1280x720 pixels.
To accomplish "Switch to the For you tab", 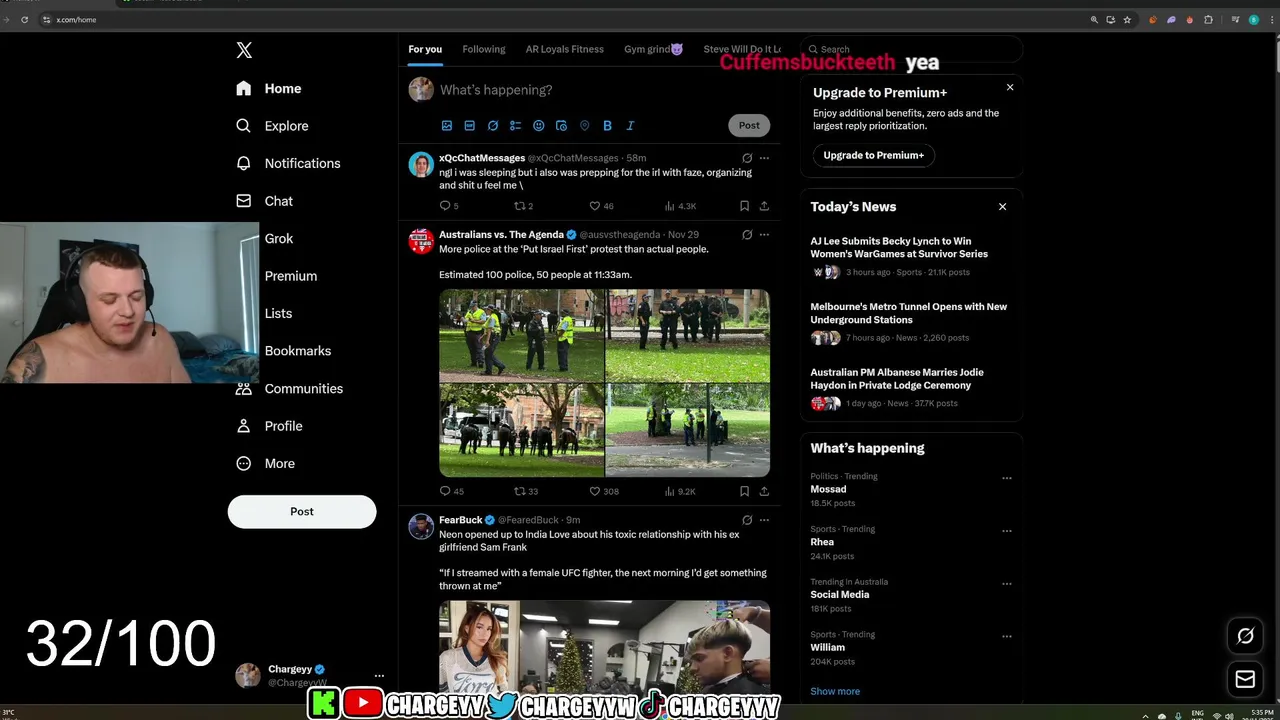I will [x=425, y=49].
